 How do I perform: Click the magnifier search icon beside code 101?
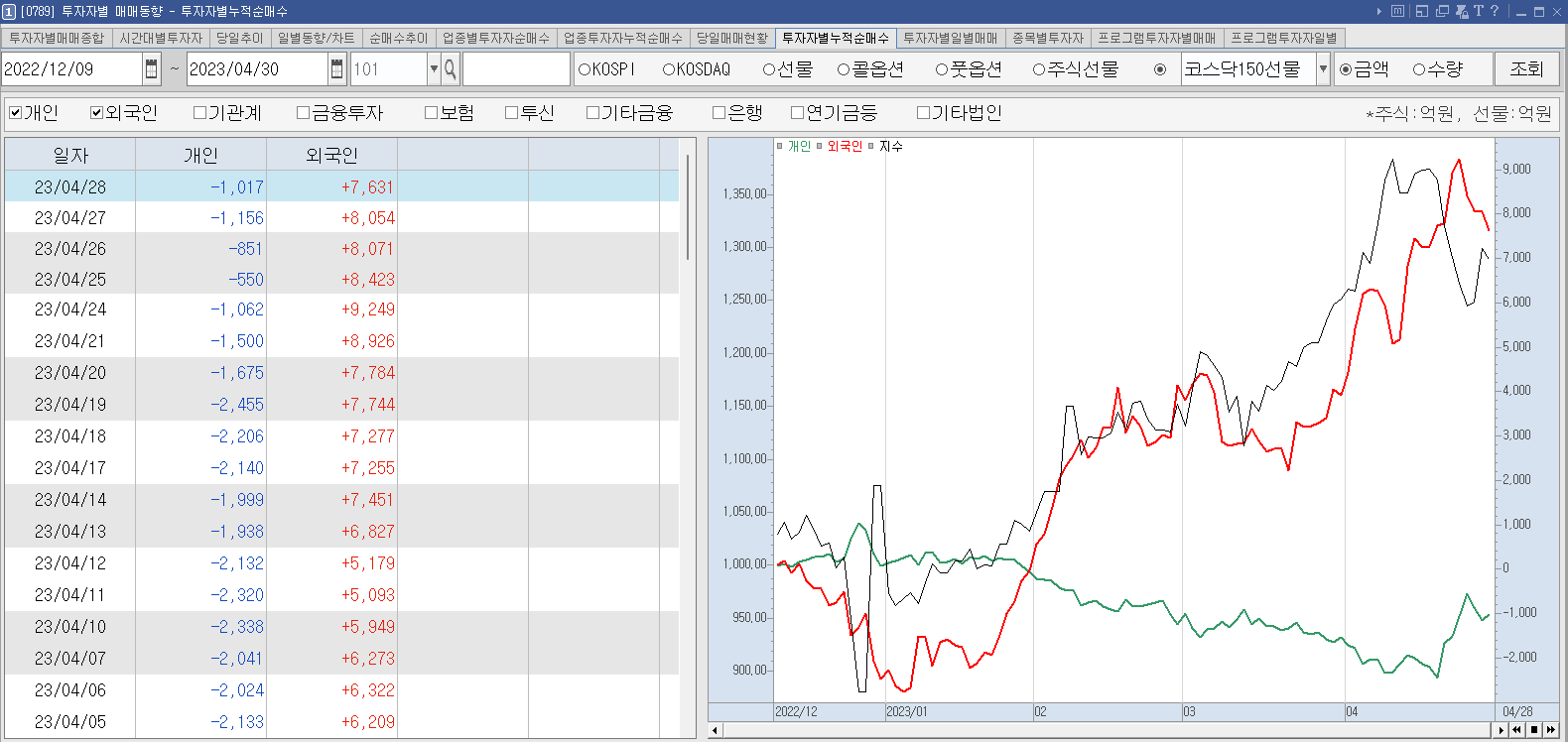(x=451, y=68)
